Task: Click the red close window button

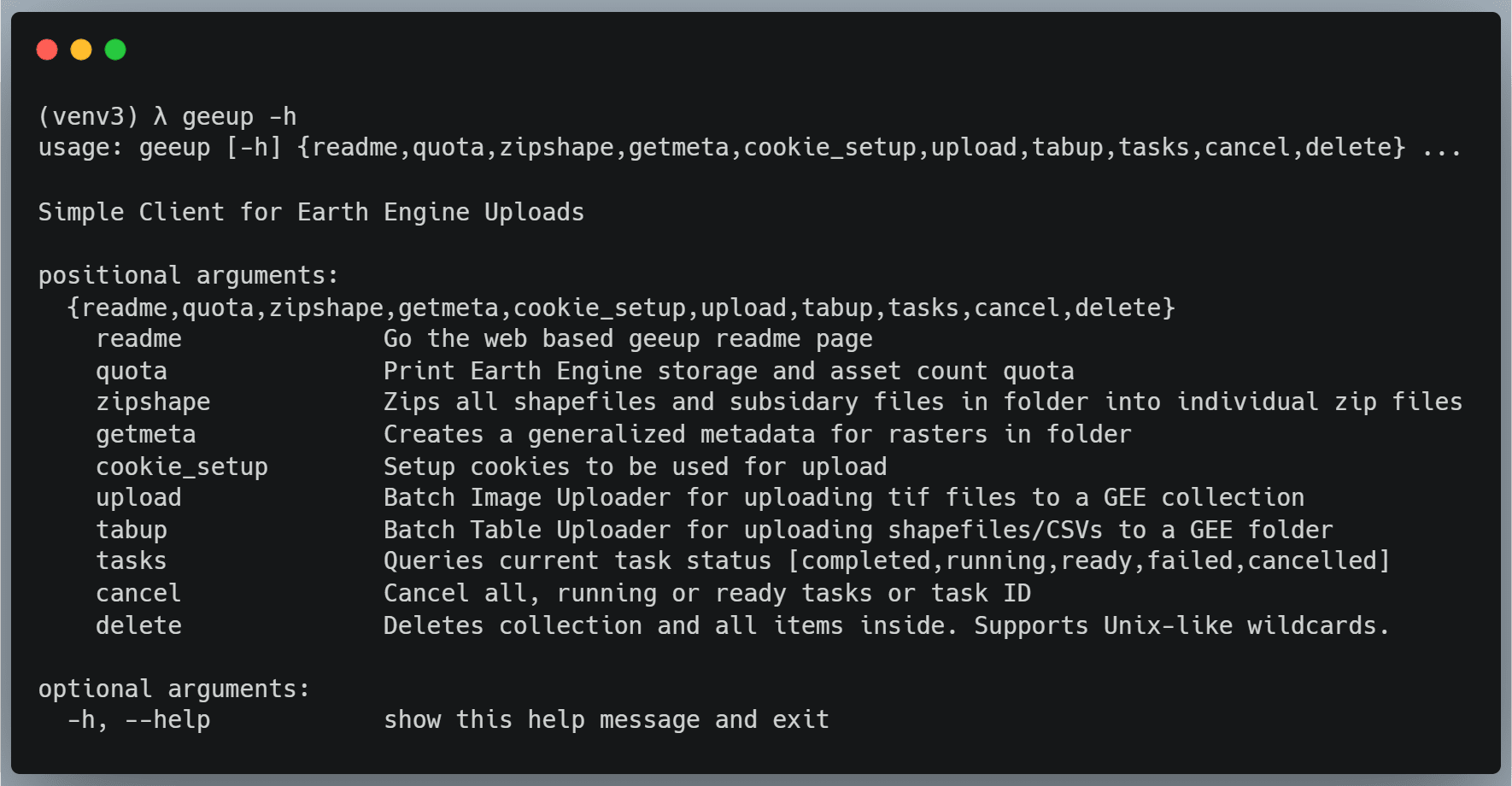Action: [x=47, y=50]
